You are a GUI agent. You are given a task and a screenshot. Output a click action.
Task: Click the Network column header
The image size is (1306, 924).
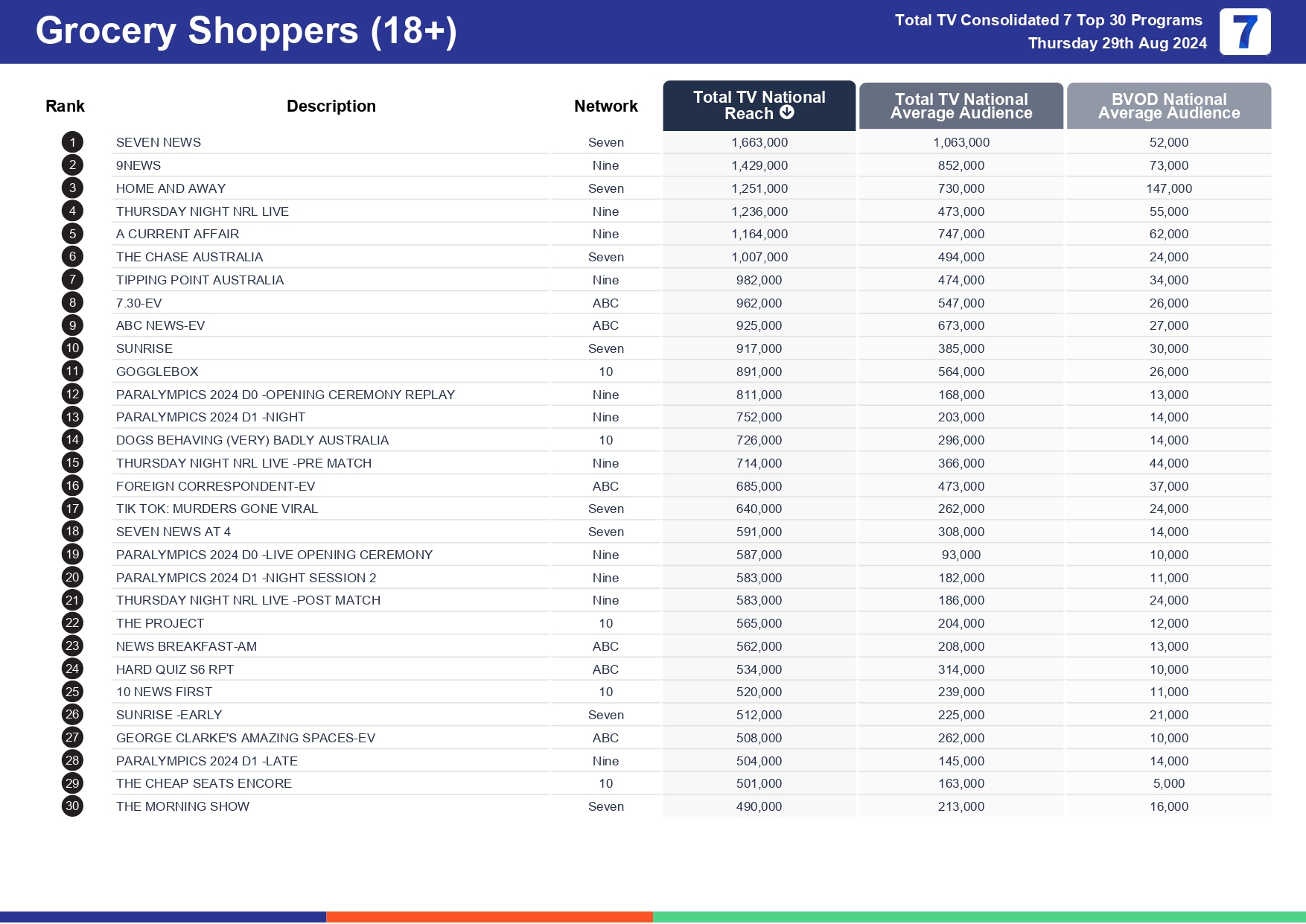click(x=605, y=106)
